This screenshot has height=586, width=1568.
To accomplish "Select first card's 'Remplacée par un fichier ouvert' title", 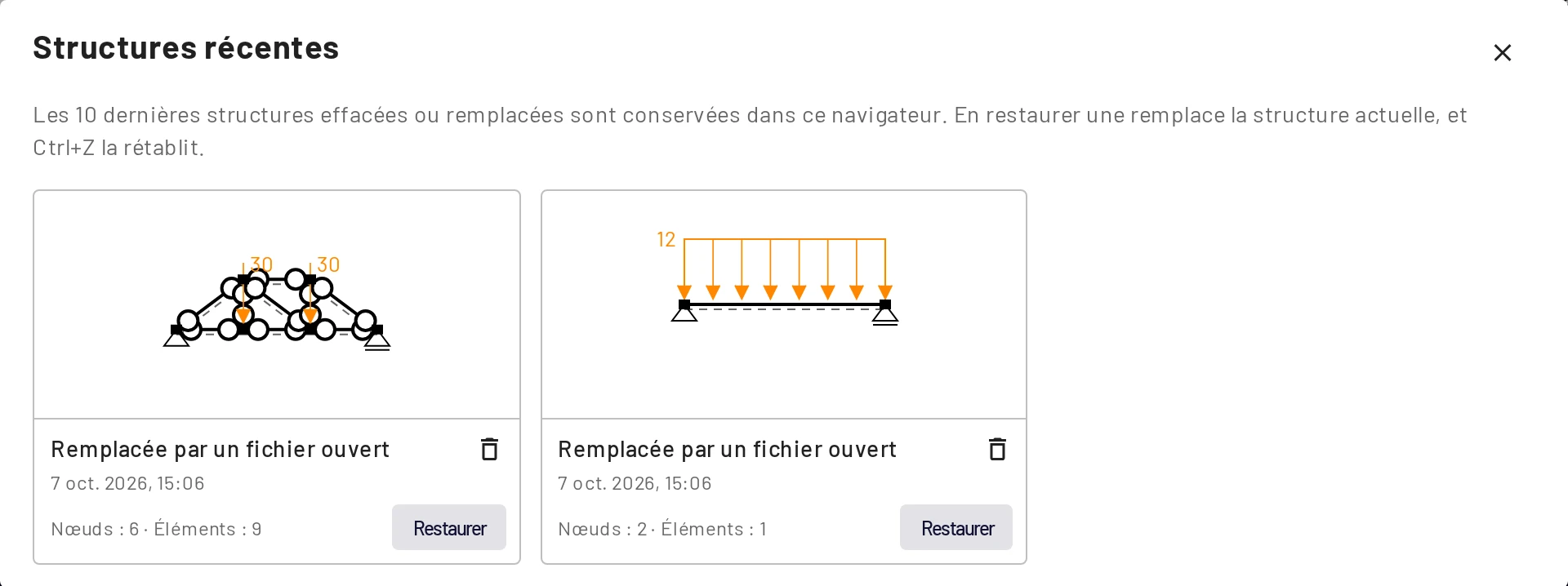I will coord(220,450).
